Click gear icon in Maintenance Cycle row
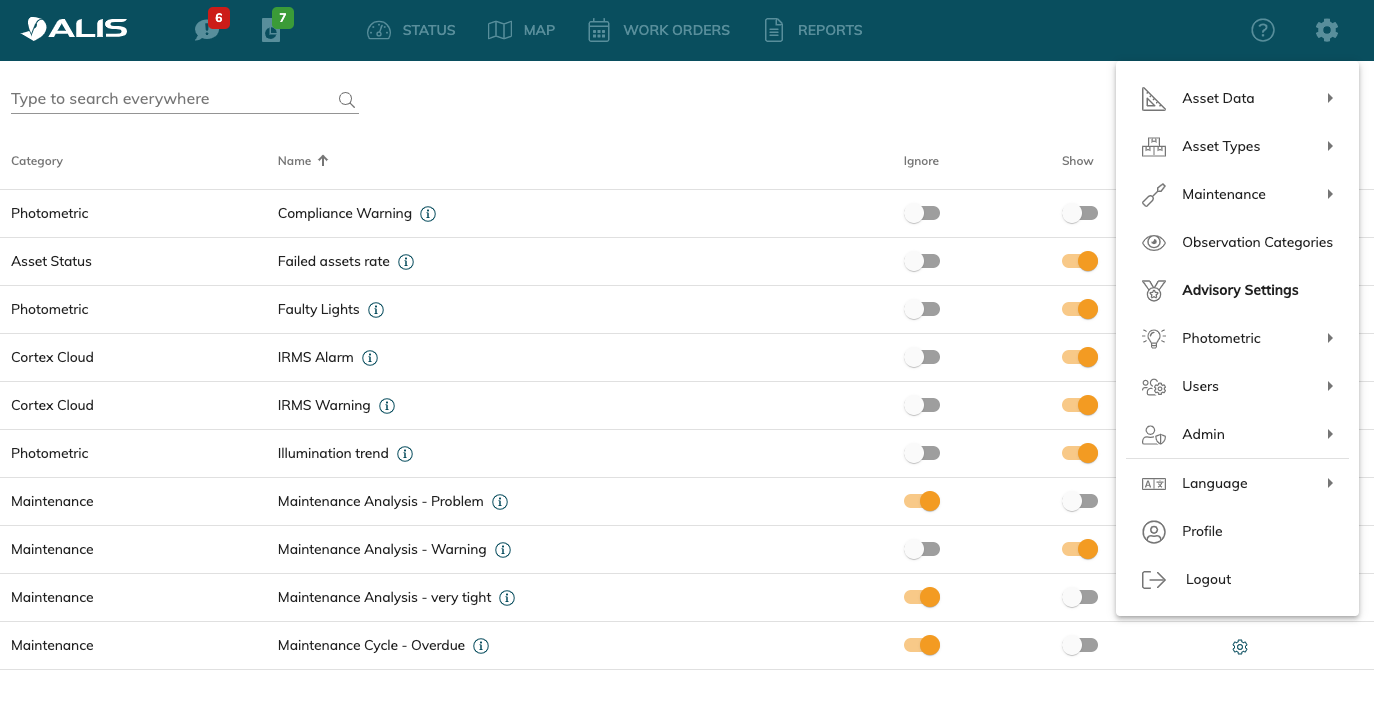The image size is (1374, 708). coord(1240,647)
